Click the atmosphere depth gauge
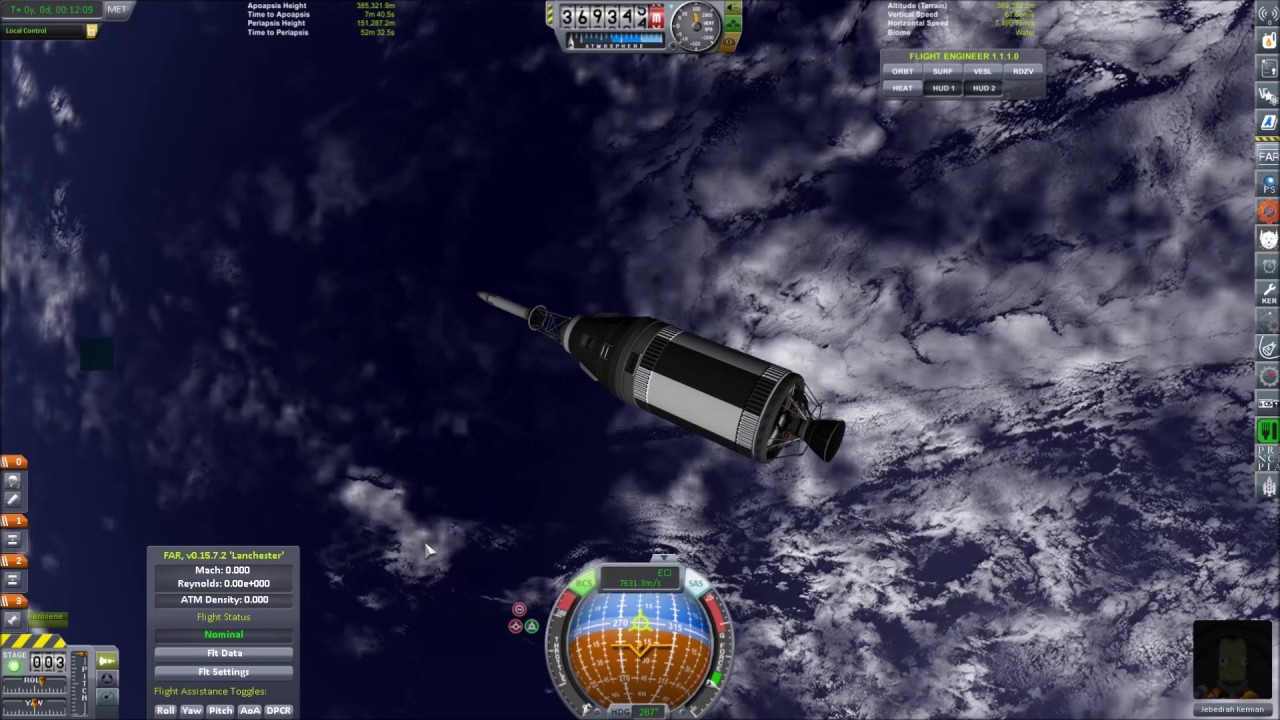 coord(615,41)
